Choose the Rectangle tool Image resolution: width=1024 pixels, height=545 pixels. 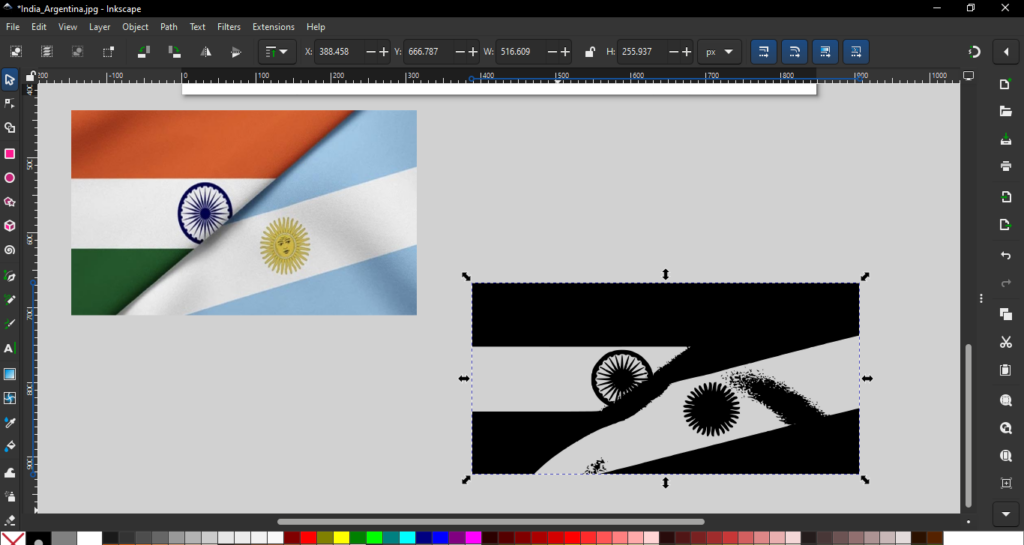(x=10, y=153)
